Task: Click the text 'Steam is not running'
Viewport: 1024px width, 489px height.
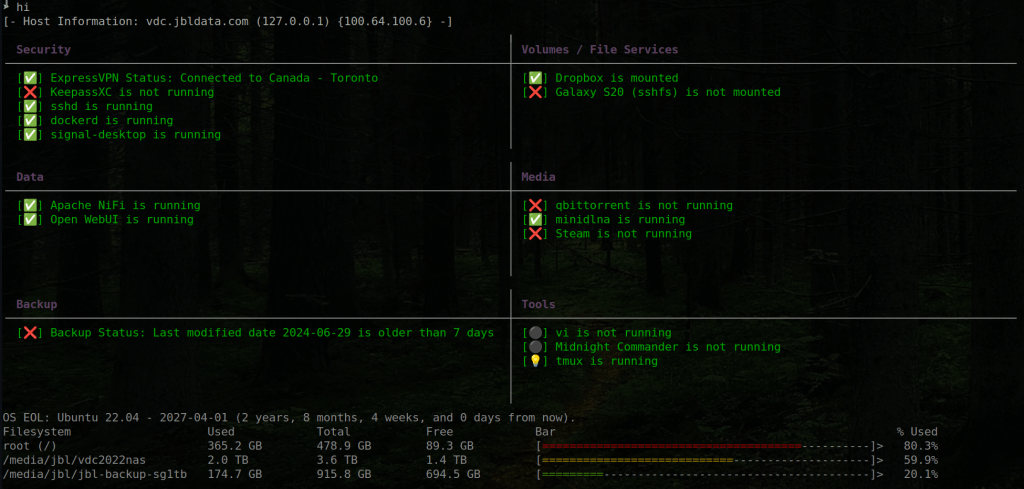Action: (x=623, y=234)
